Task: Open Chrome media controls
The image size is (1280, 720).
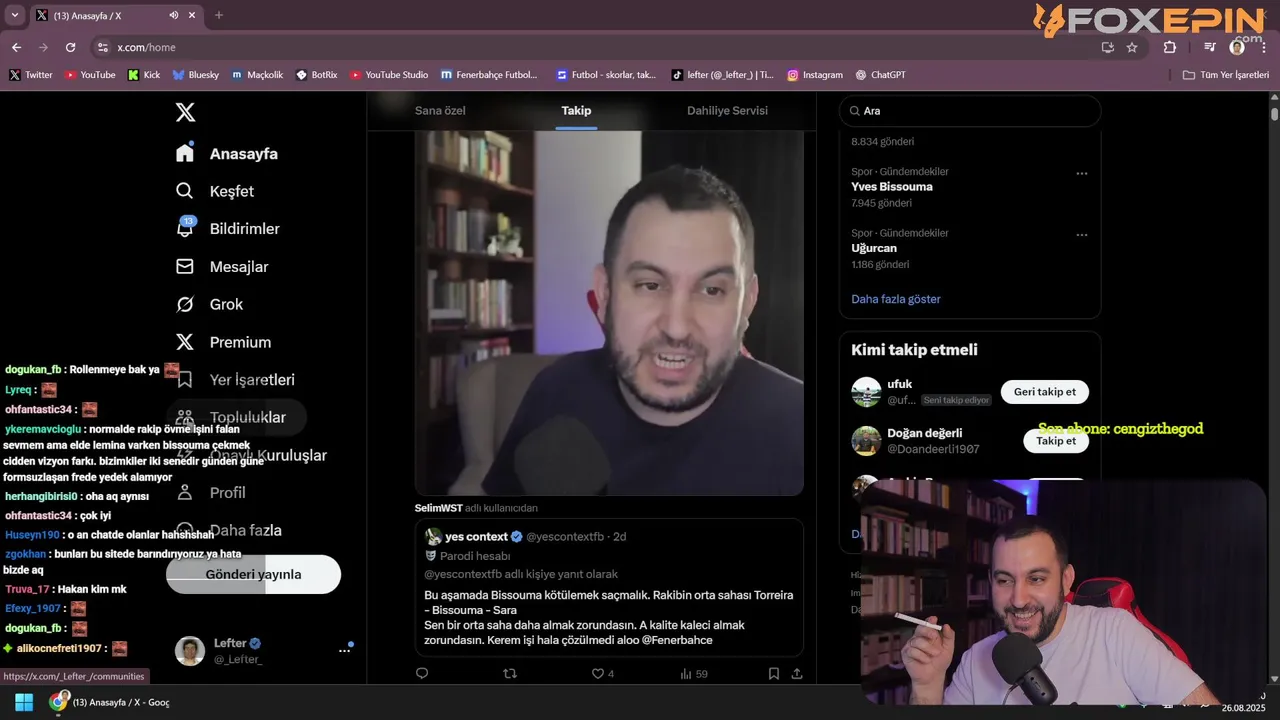Action: 1210,47
